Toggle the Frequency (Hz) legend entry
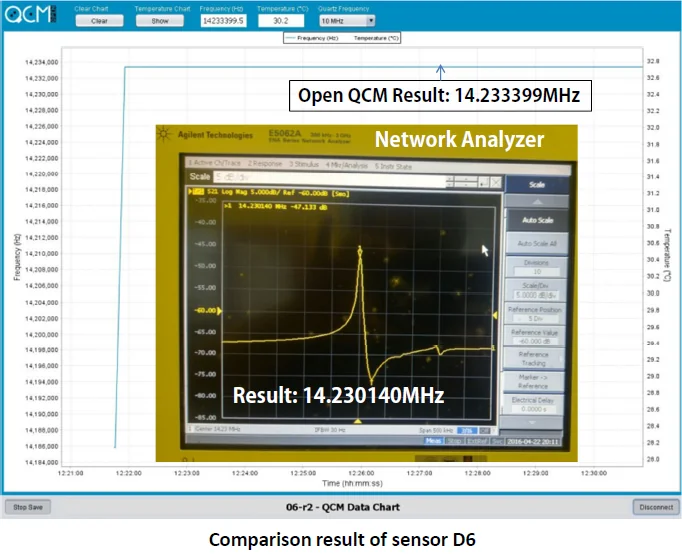 point(312,38)
